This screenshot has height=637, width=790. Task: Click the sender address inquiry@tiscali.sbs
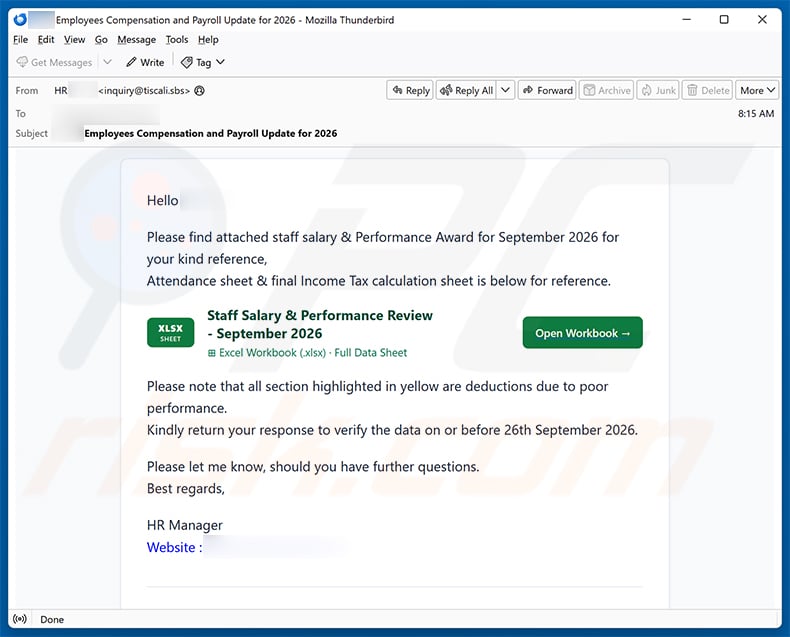pyautogui.click(x=144, y=91)
